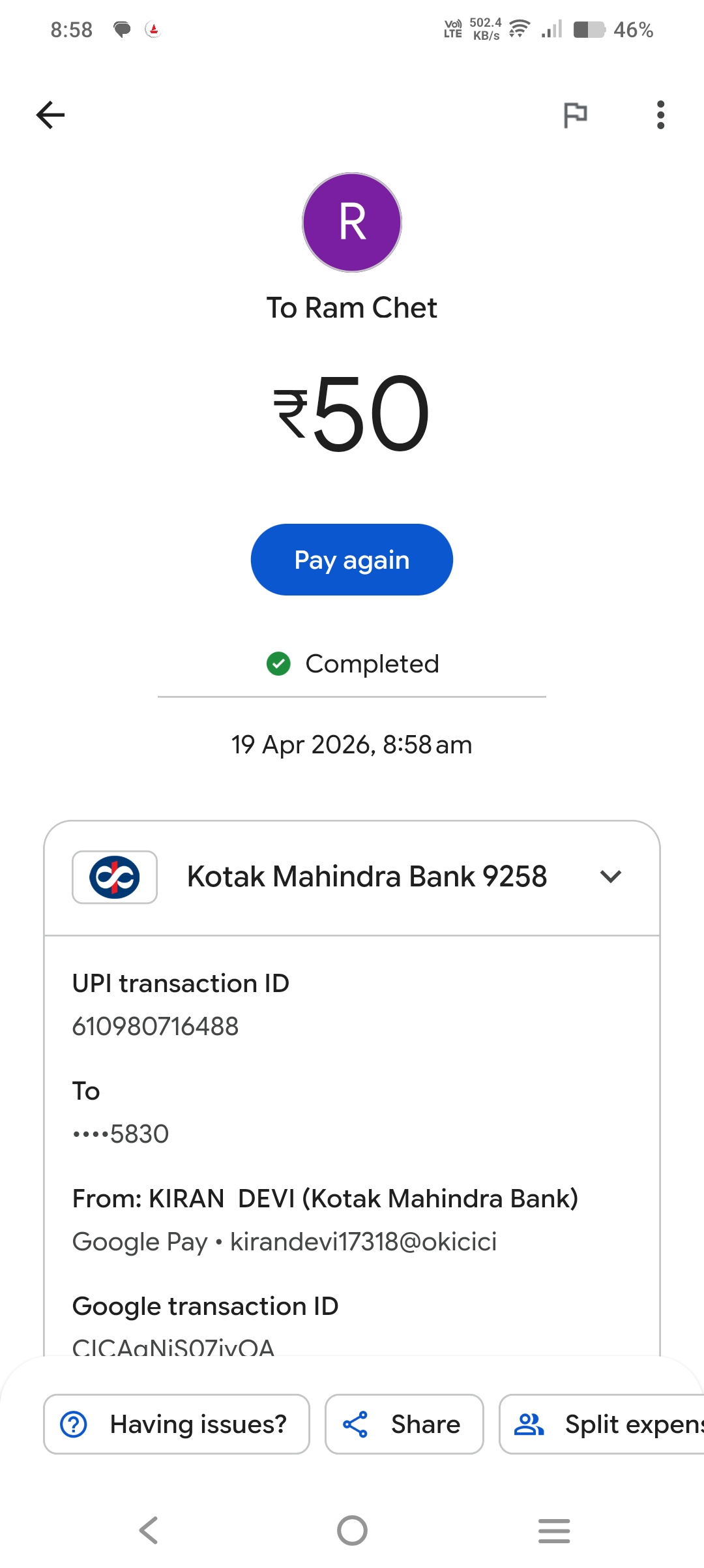Viewport: 704px width, 1568px height.
Task: Open the three-dot overflow menu
Action: [x=660, y=115]
